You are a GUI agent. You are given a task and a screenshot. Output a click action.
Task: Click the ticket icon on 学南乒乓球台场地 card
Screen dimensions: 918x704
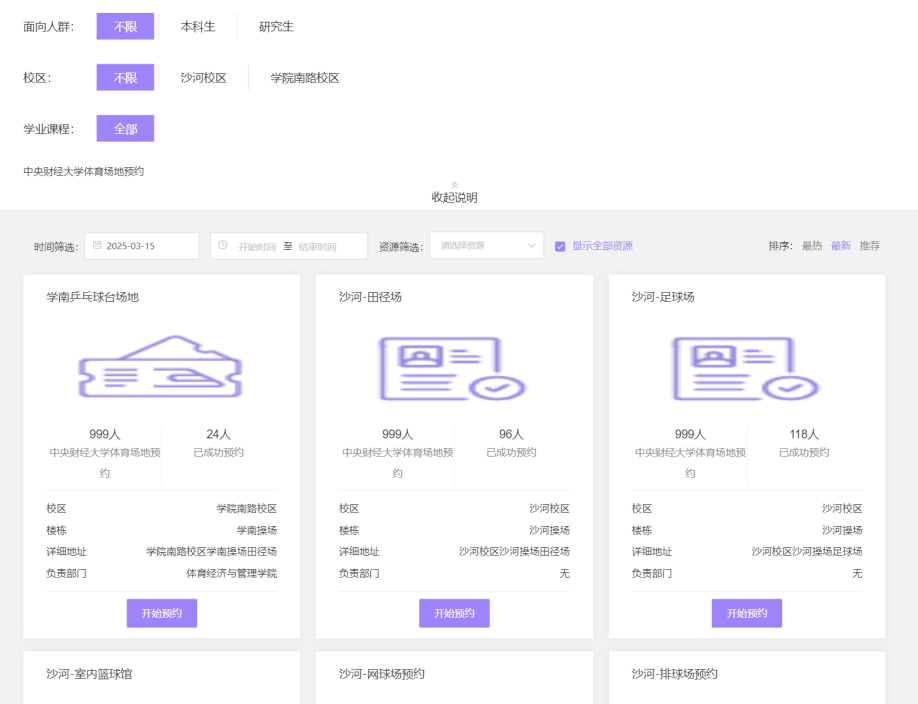click(x=160, y=367)
